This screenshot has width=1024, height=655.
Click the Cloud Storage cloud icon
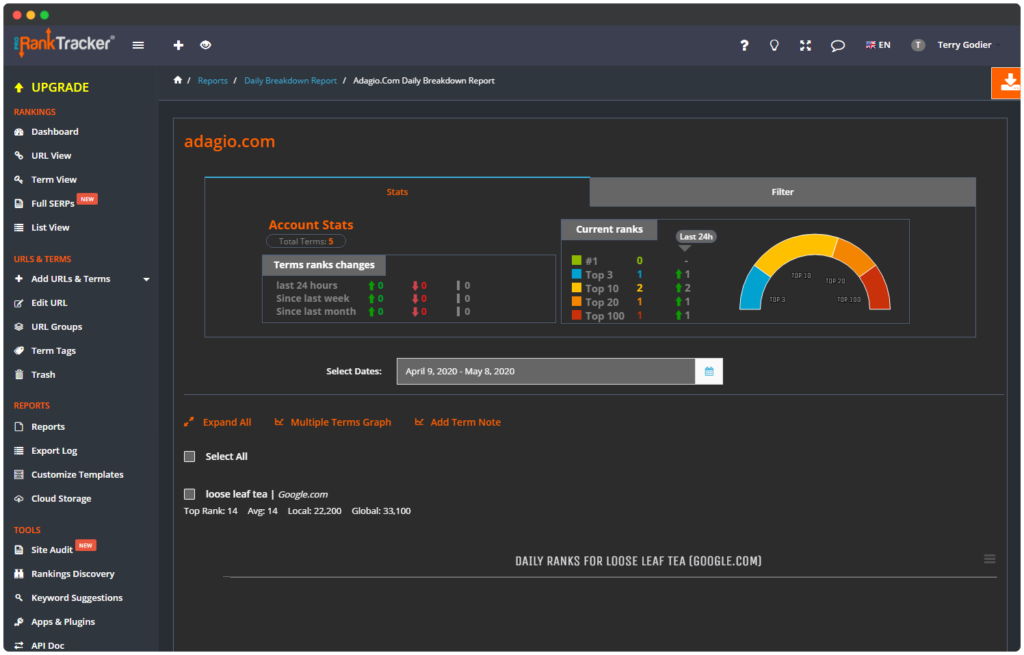[x=19, y=499]
